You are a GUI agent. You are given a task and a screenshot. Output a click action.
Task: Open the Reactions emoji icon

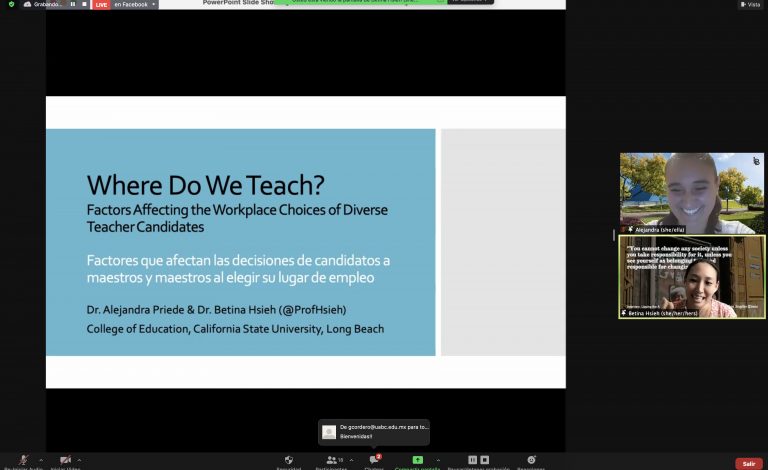point(531,460)
